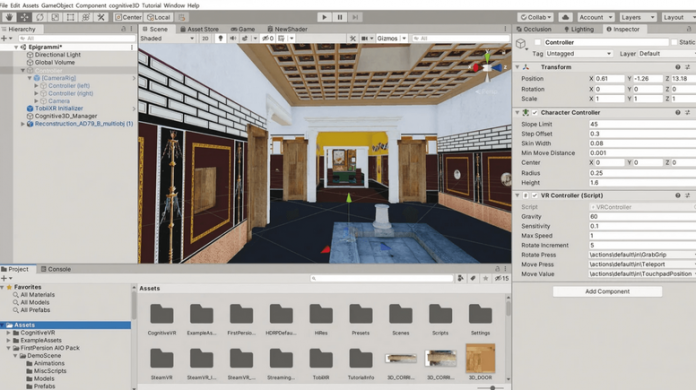Select Cognitive3D_Manager in Hierarchy

click(x=66, y=116)
